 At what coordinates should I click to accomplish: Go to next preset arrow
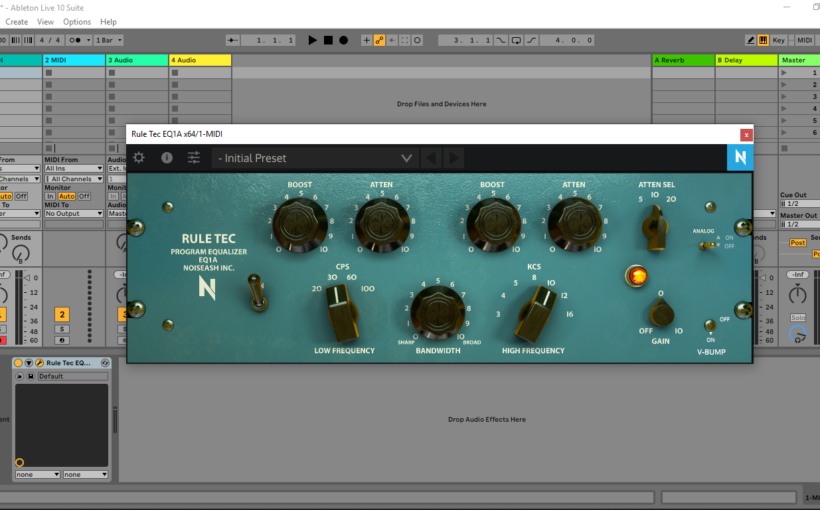pos(453,158)
